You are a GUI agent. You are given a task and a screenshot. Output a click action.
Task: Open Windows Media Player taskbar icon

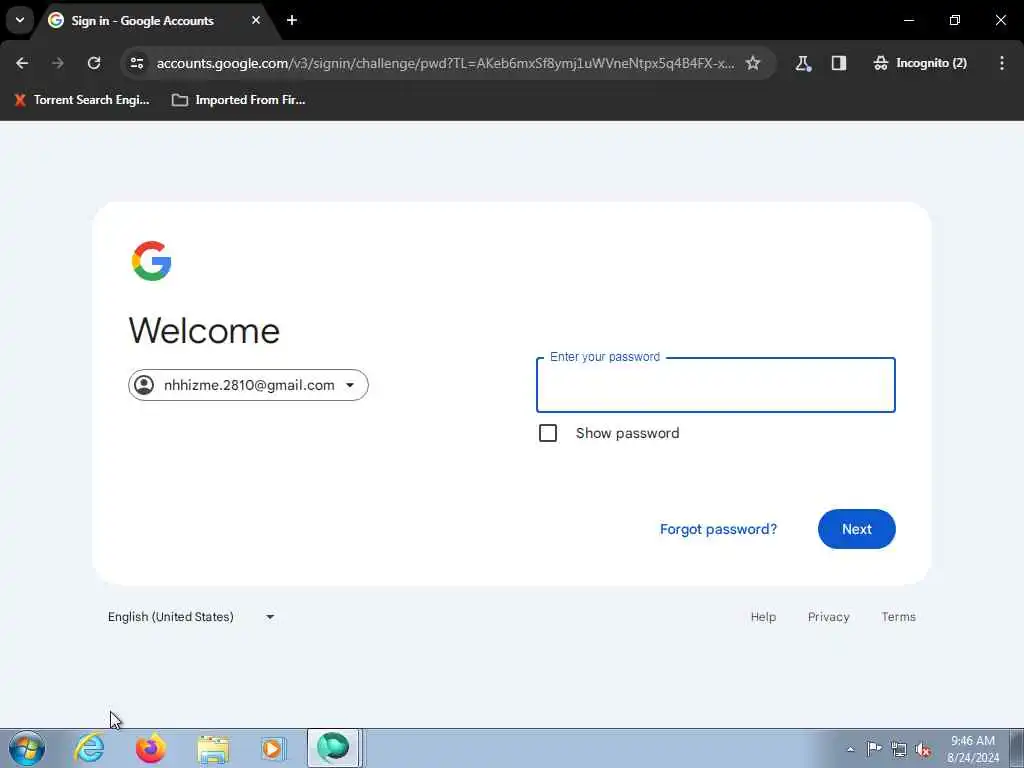273,748
